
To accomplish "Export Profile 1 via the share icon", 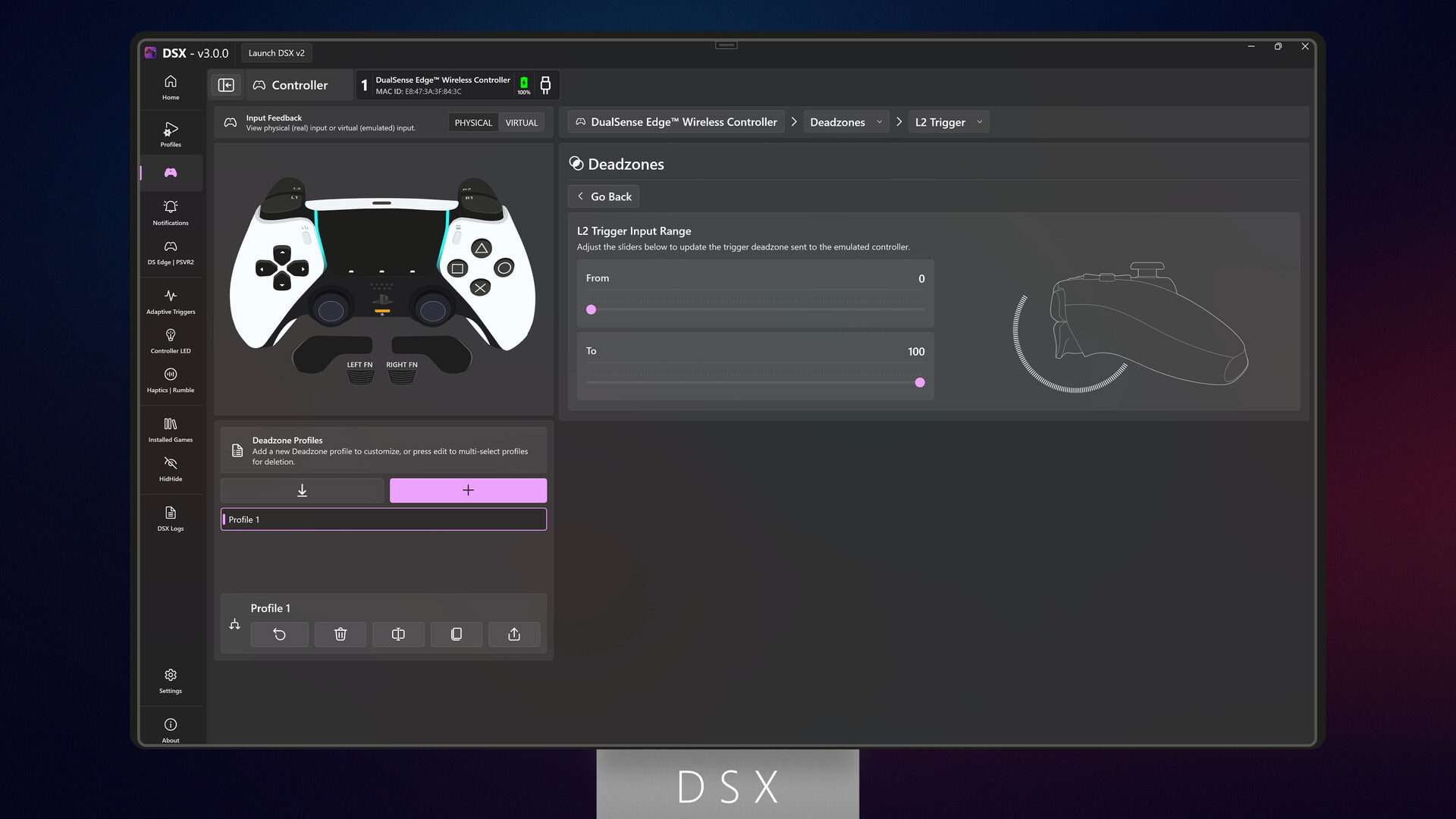I will click(514, 634).
